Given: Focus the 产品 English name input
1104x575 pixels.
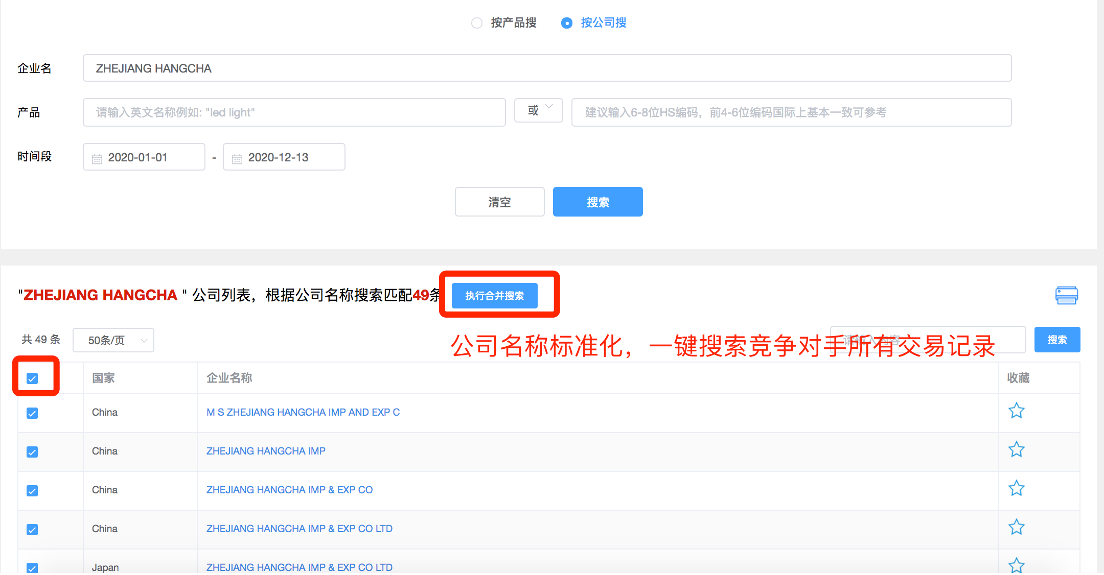Looking at the screenshot, I should click(294, 113).
